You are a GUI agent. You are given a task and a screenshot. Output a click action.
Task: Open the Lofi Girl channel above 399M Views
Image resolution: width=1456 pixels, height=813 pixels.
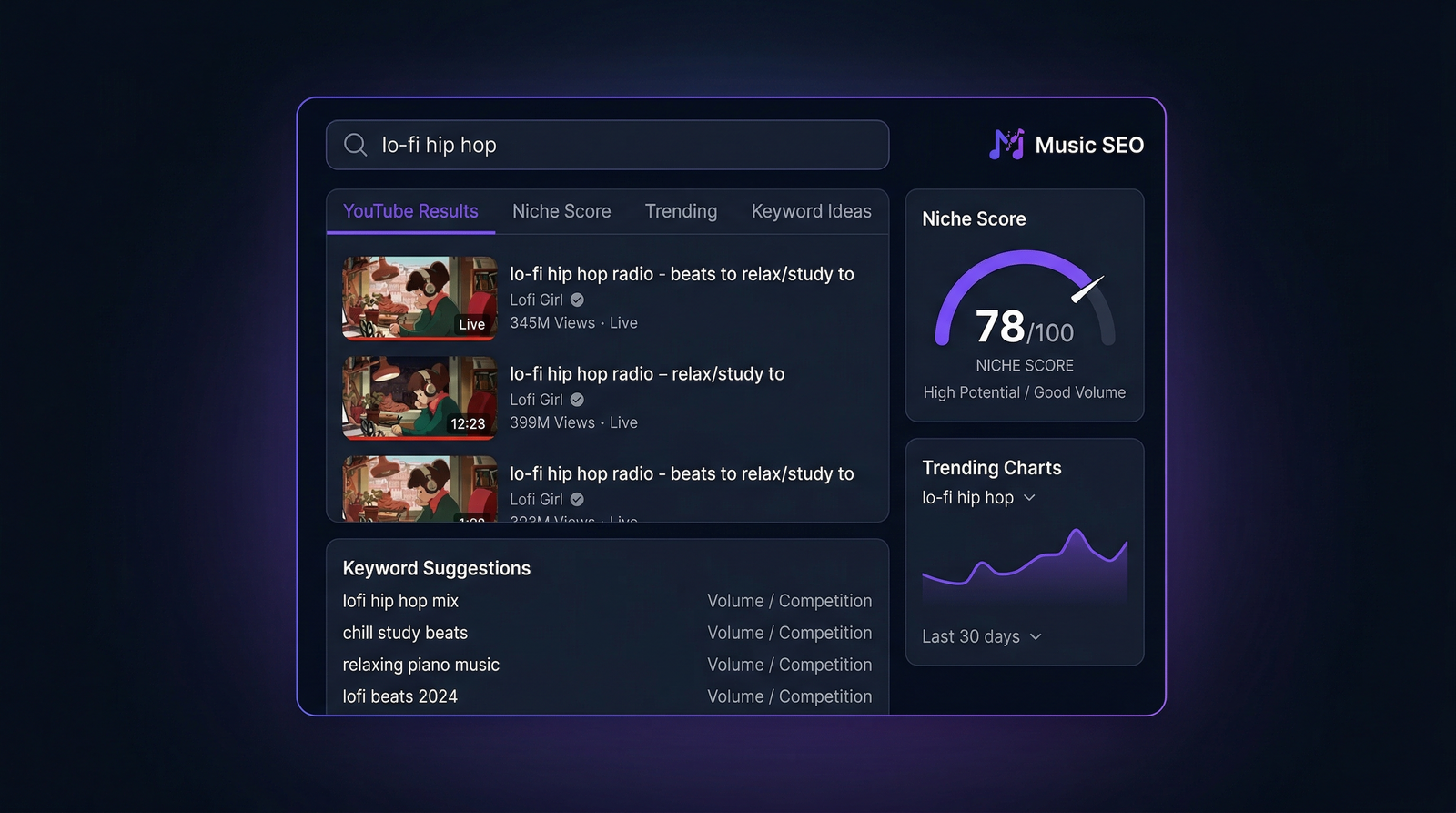coord(536,400)
